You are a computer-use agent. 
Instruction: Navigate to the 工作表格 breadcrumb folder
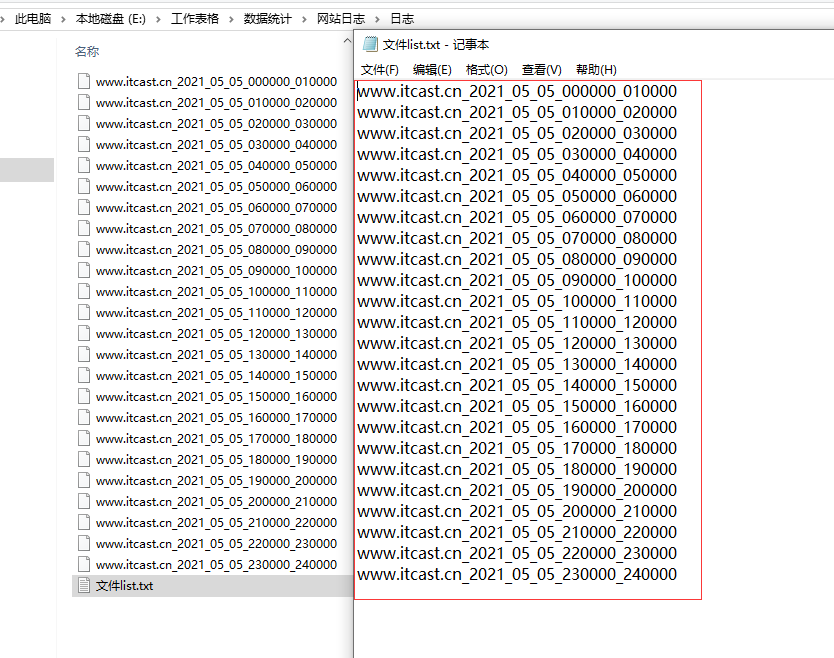[195, 19]
